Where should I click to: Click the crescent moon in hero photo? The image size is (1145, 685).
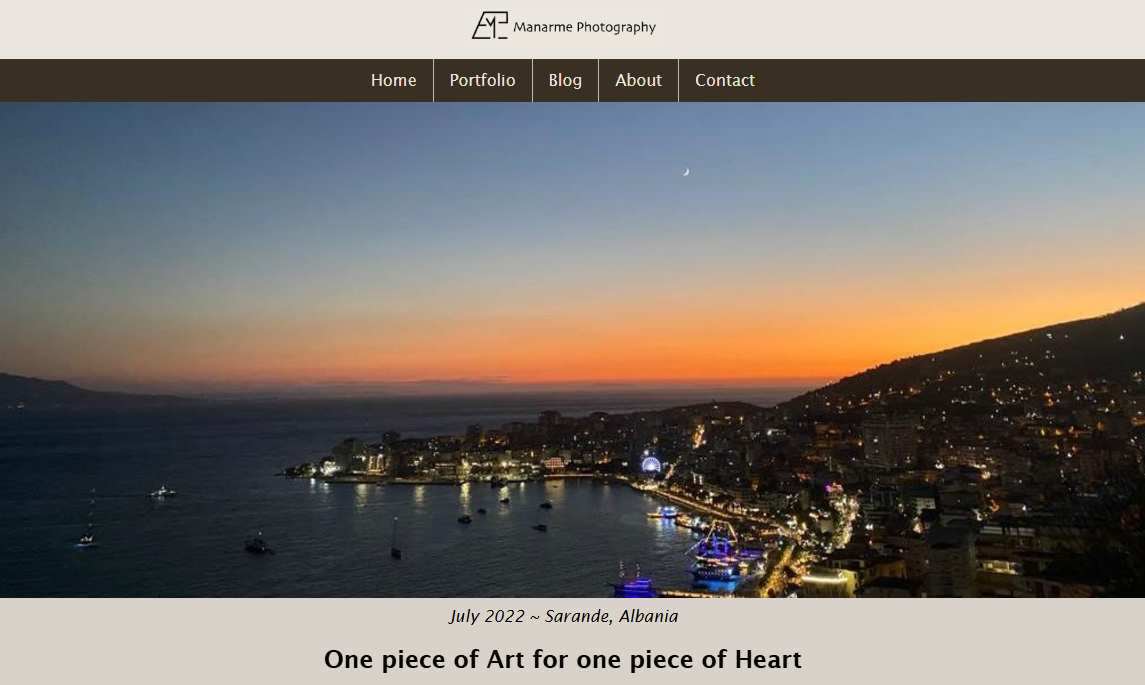(x=686, y=172)
